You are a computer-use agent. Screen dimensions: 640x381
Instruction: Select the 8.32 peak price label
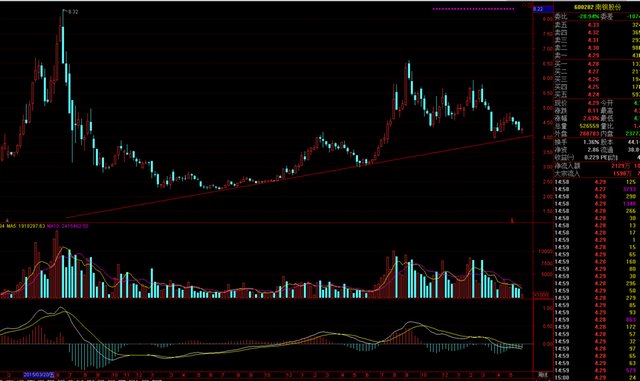73,12
